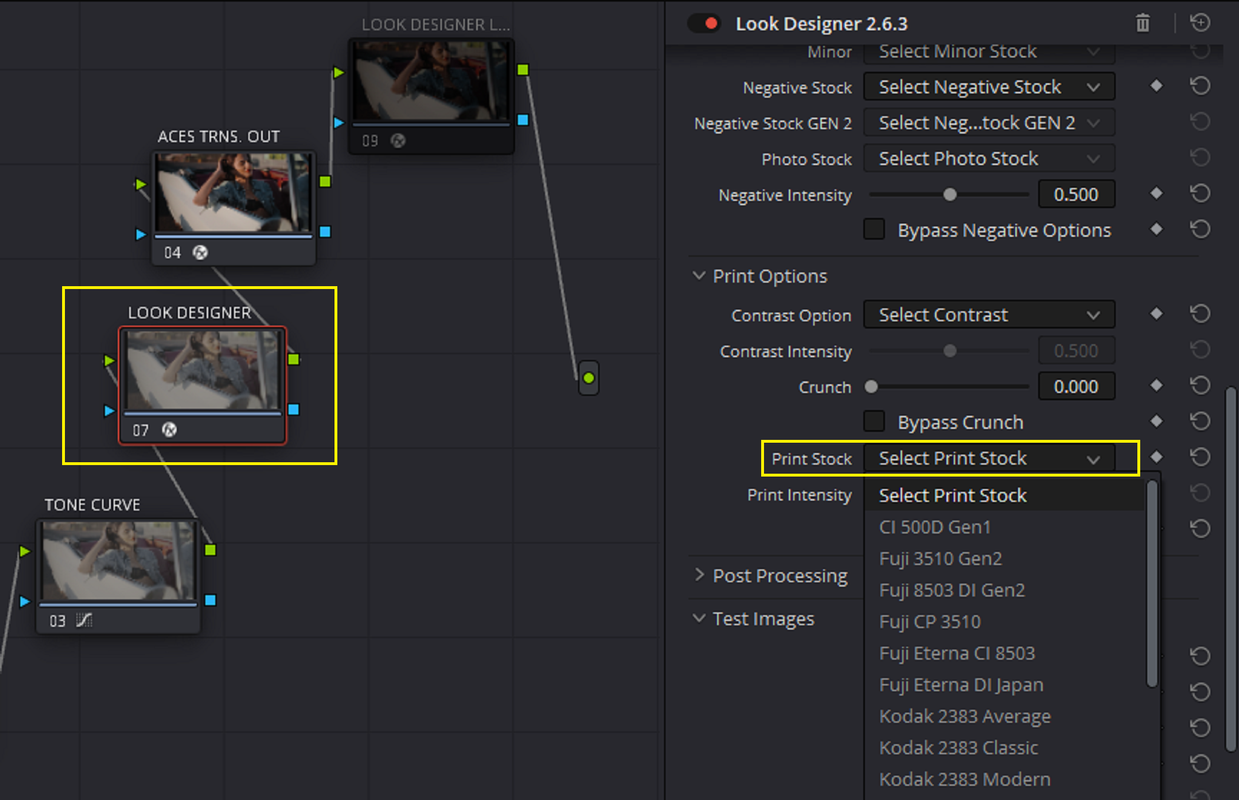Add keyframe for Crunch
Screen dimensions: 1239x800
coord(1156,386)
